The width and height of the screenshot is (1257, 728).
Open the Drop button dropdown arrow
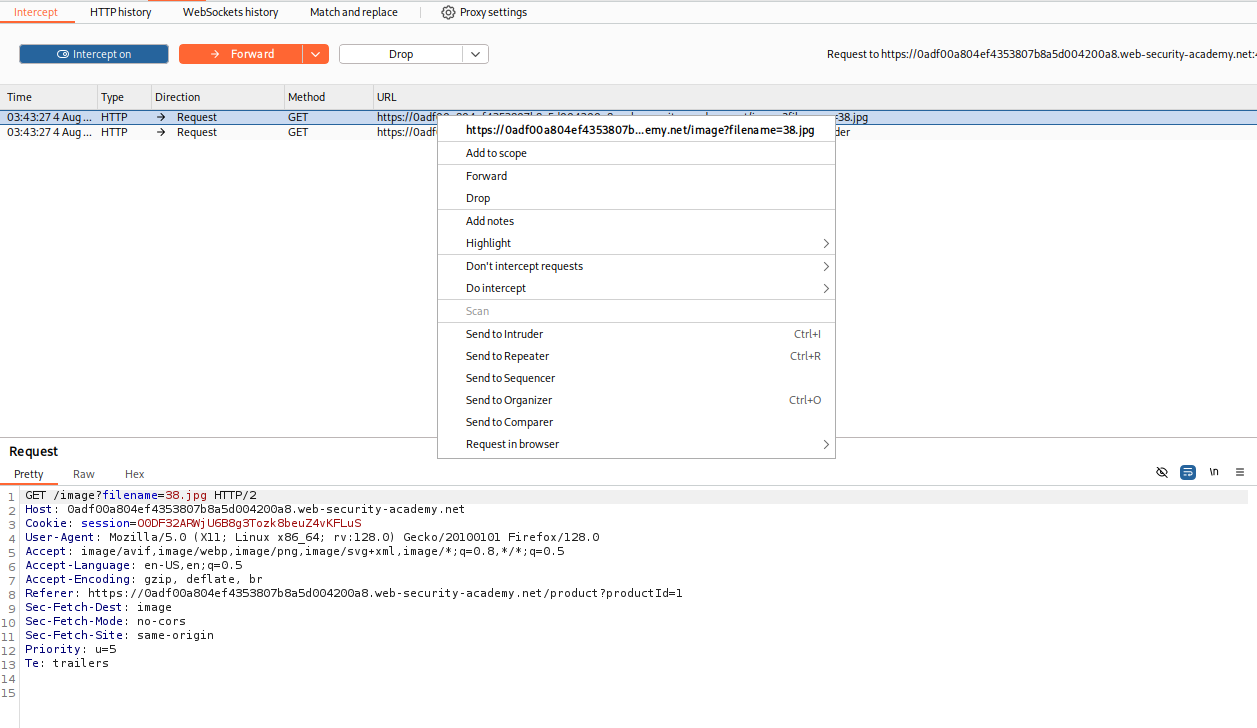476,54
